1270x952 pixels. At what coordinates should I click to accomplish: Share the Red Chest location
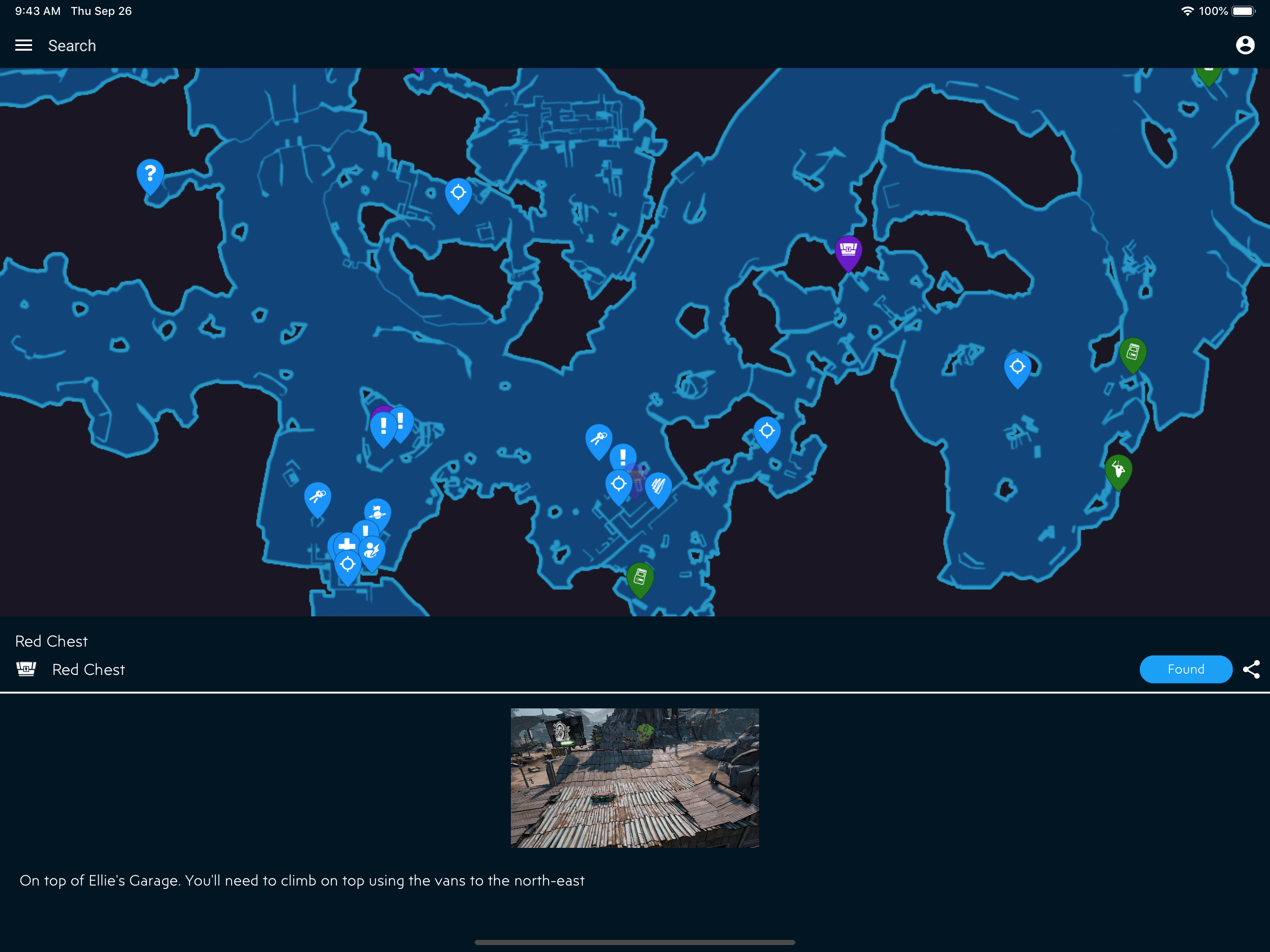coord(1251,669)
